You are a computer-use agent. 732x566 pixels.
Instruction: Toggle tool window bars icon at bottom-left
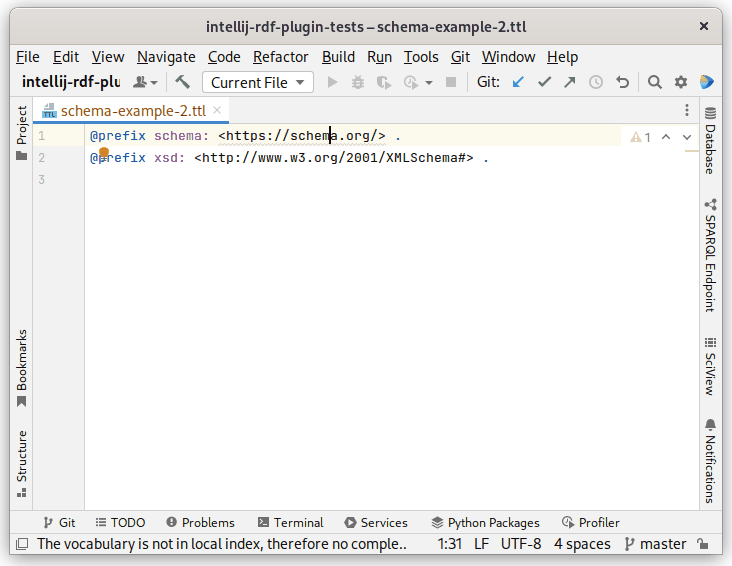pos(22,544)
